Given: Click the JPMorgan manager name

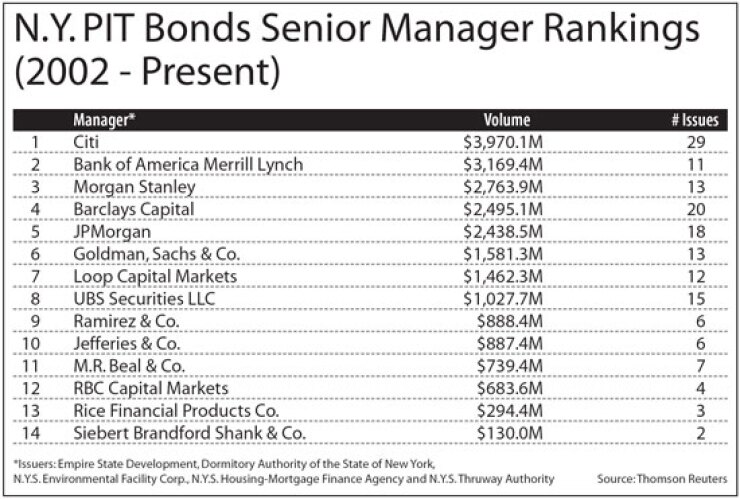Looking at the screenshot, I should click(110, 231).
